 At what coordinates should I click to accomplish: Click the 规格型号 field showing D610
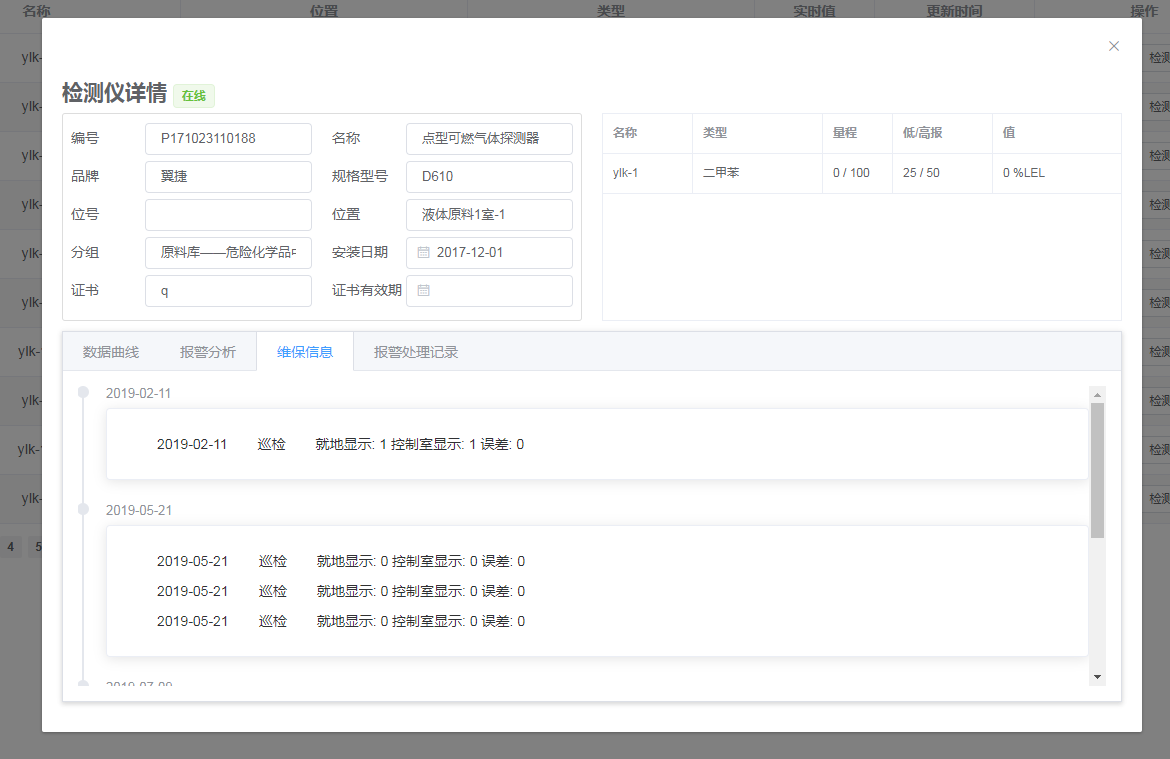[489, 177]
